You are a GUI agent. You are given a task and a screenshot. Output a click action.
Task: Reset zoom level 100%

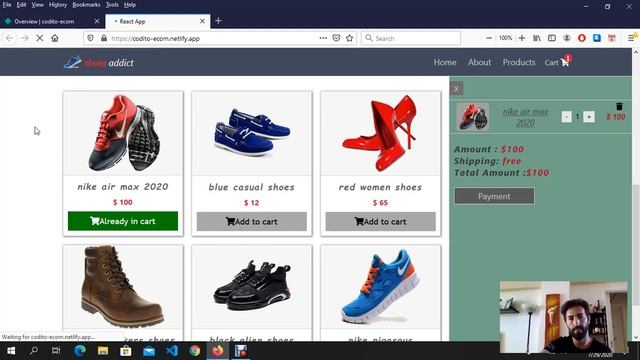[x=505, y=38]
